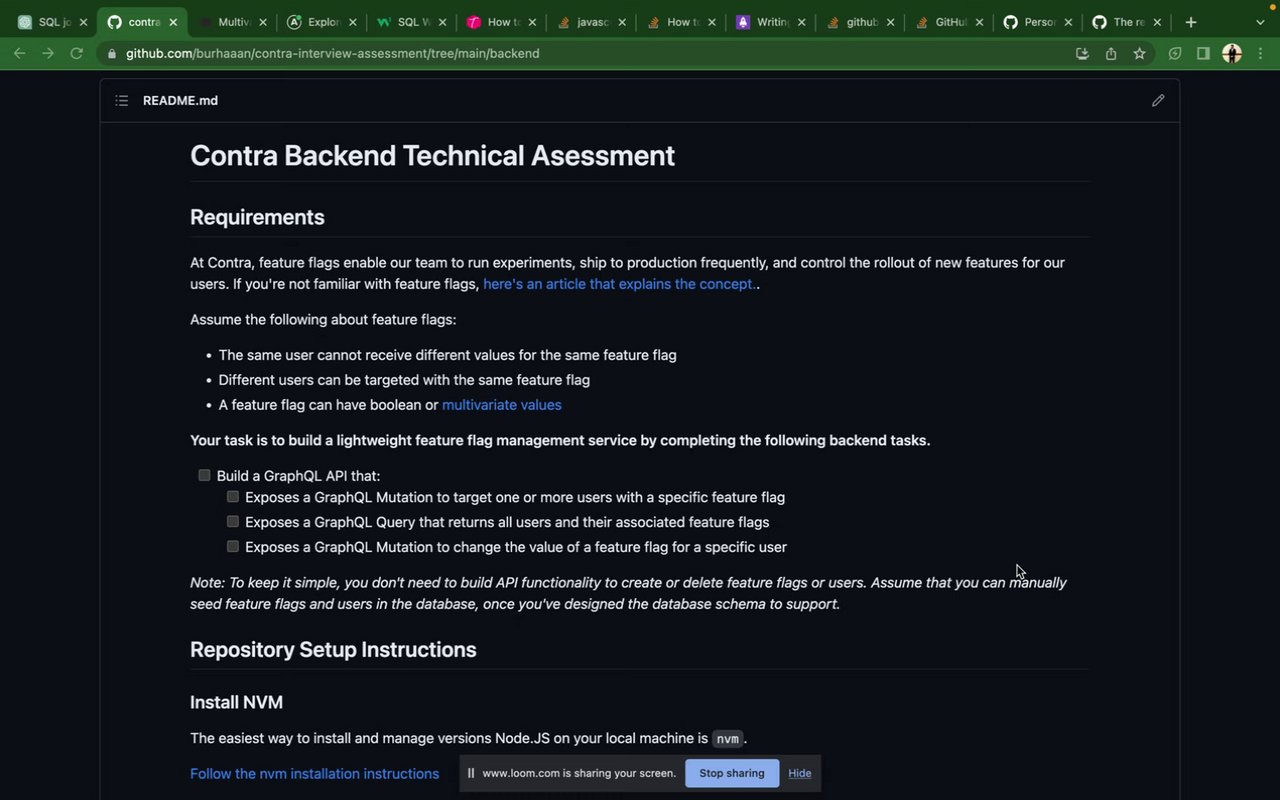The image size is (1280, 800).
Task: Reload the page with the refresh icon
Action: click(76, 54)
